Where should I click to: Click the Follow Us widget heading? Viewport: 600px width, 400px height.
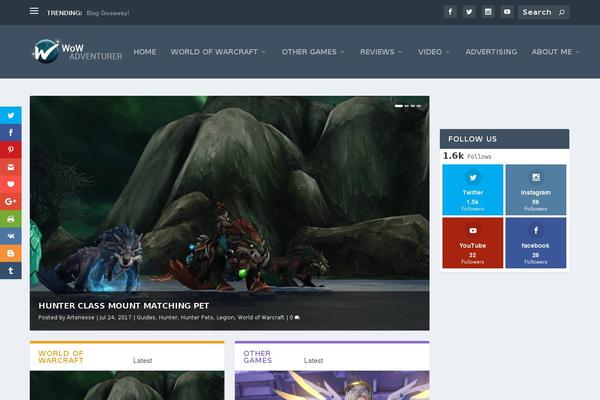473,139
